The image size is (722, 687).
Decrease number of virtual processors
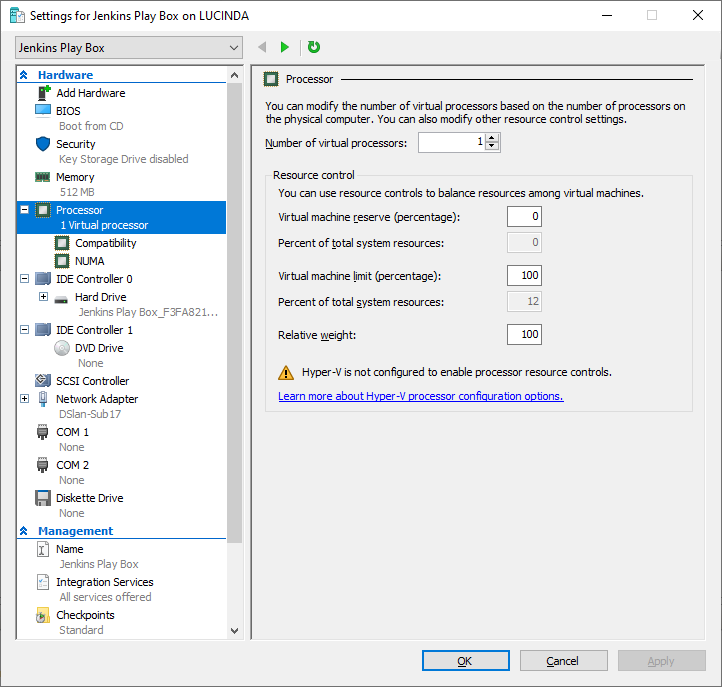click(x=492, y=146)
